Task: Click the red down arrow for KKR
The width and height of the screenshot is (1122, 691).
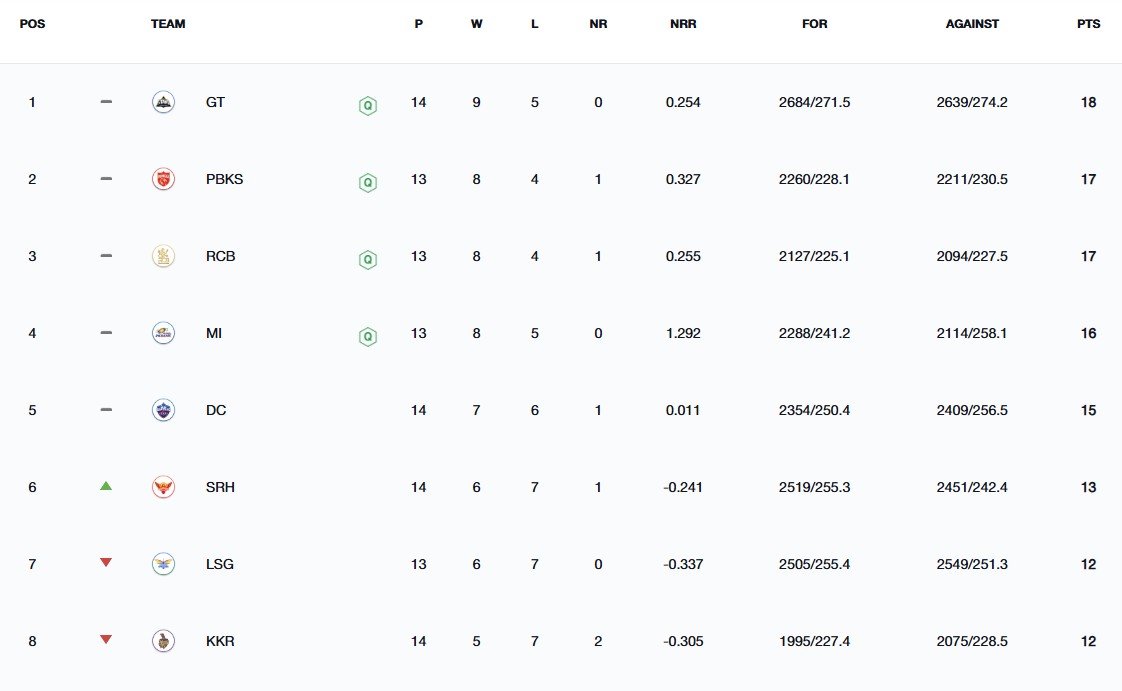Action: [106, 639]
